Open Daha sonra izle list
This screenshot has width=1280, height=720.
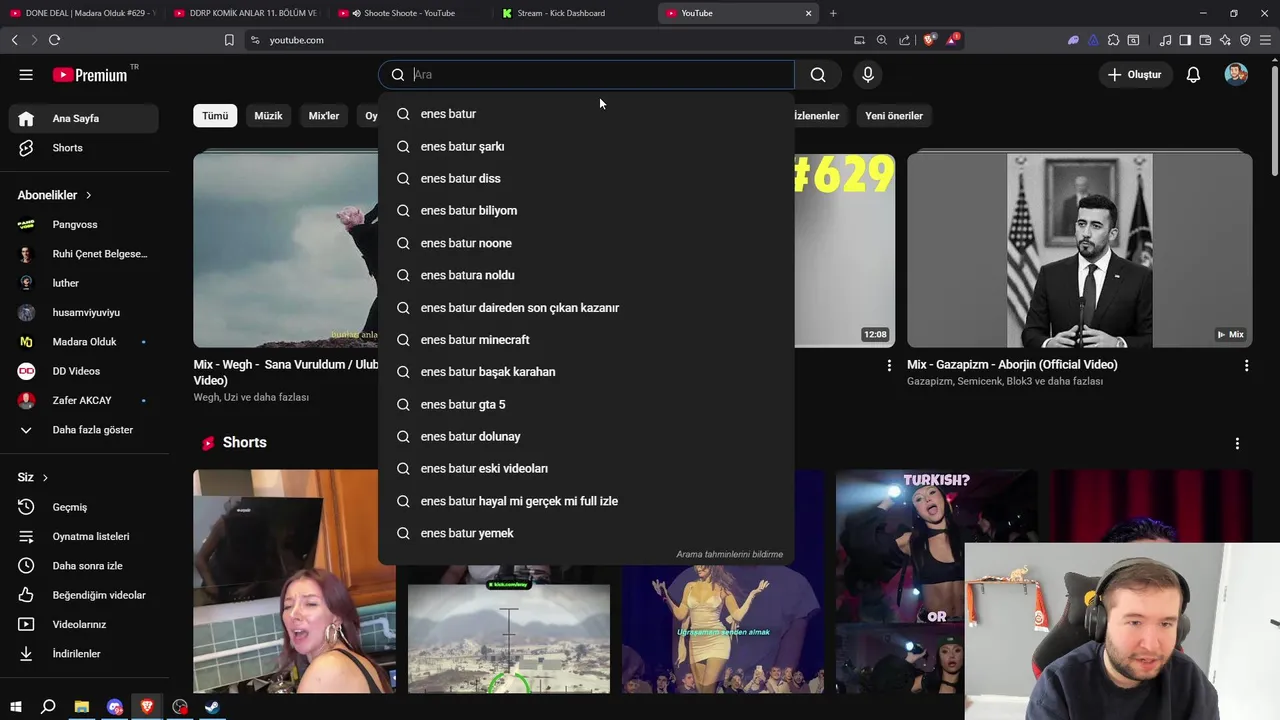[84, 566]
